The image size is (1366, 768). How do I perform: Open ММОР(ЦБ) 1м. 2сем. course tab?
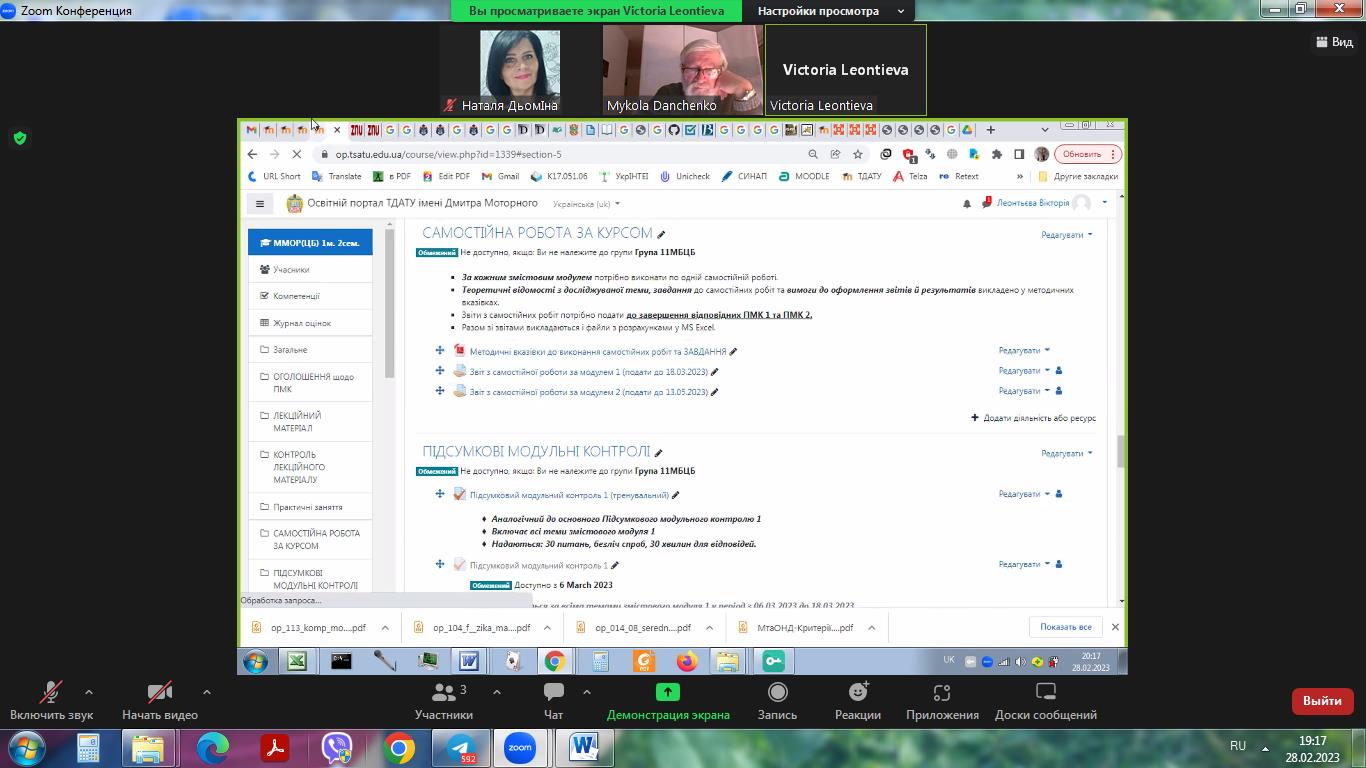tap(310, 243)
